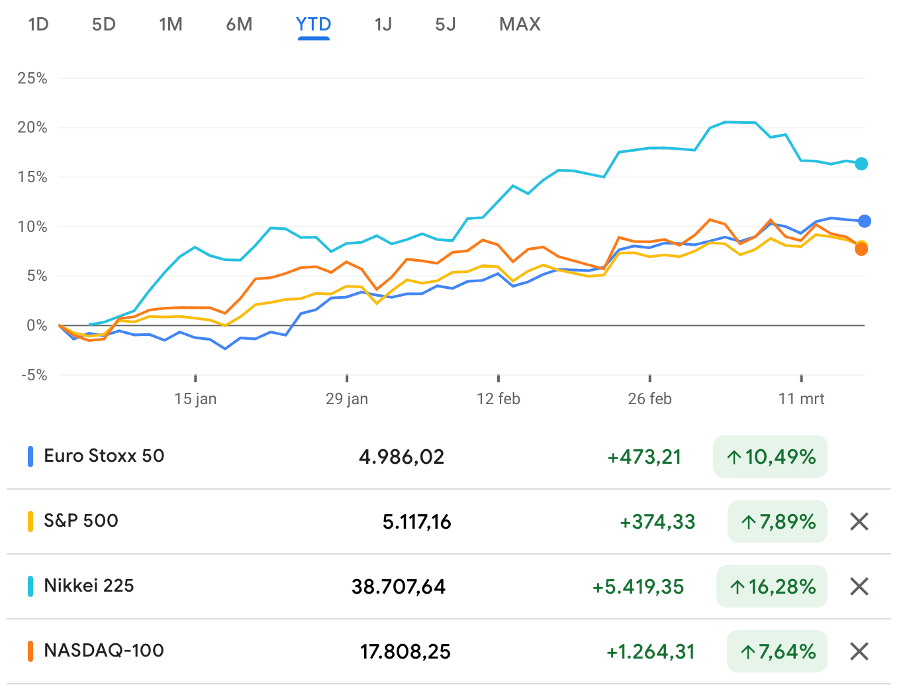Viewport: 908px width, 698px height.
Task: Click the 17.808,25 index value
Action: pyautogui.click(x=405, y=652)
